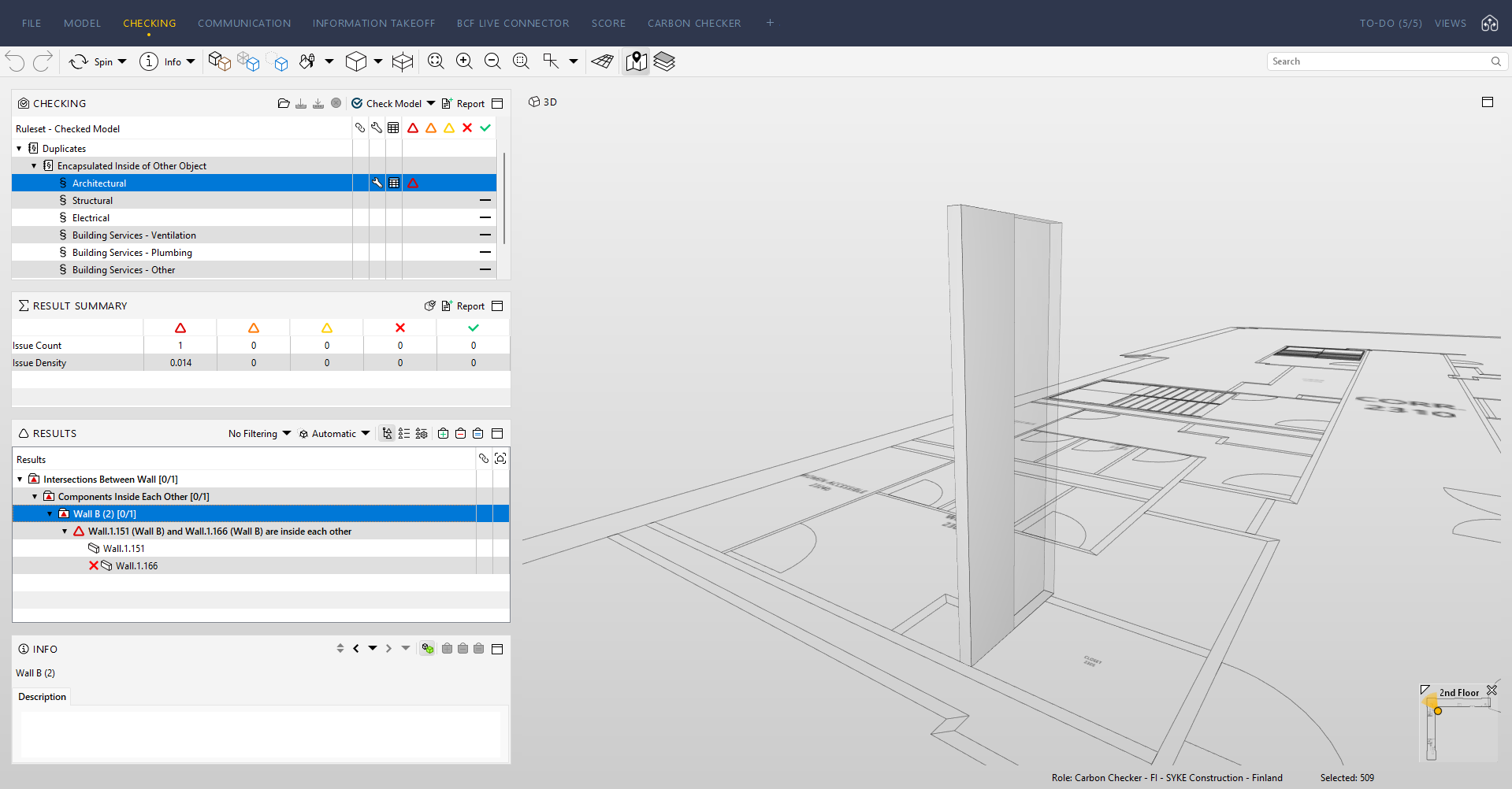Click the open ruleset folder icon

pyautogui.click(x=284, y=103)
